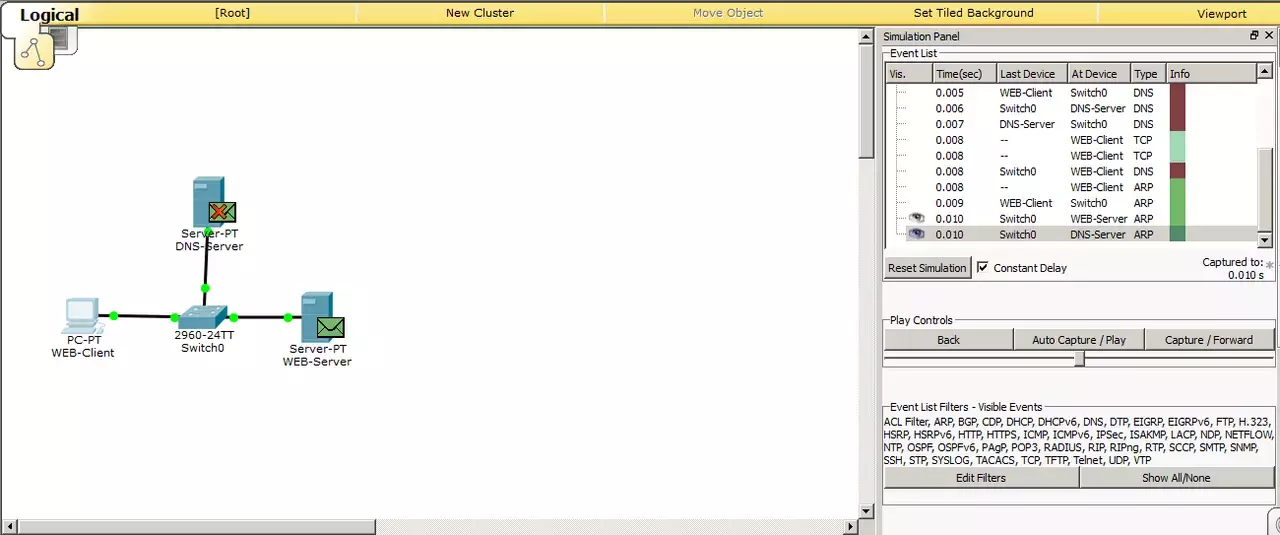The image size is (1280, 535).
Task: Click the Logical workspace navigation icon
Action: click(x=35, y=49)
